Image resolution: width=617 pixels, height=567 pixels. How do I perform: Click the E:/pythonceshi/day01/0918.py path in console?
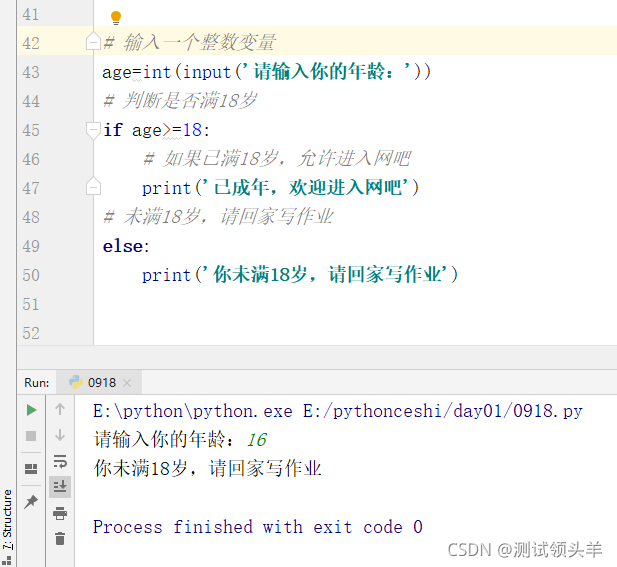click(443, 412)
